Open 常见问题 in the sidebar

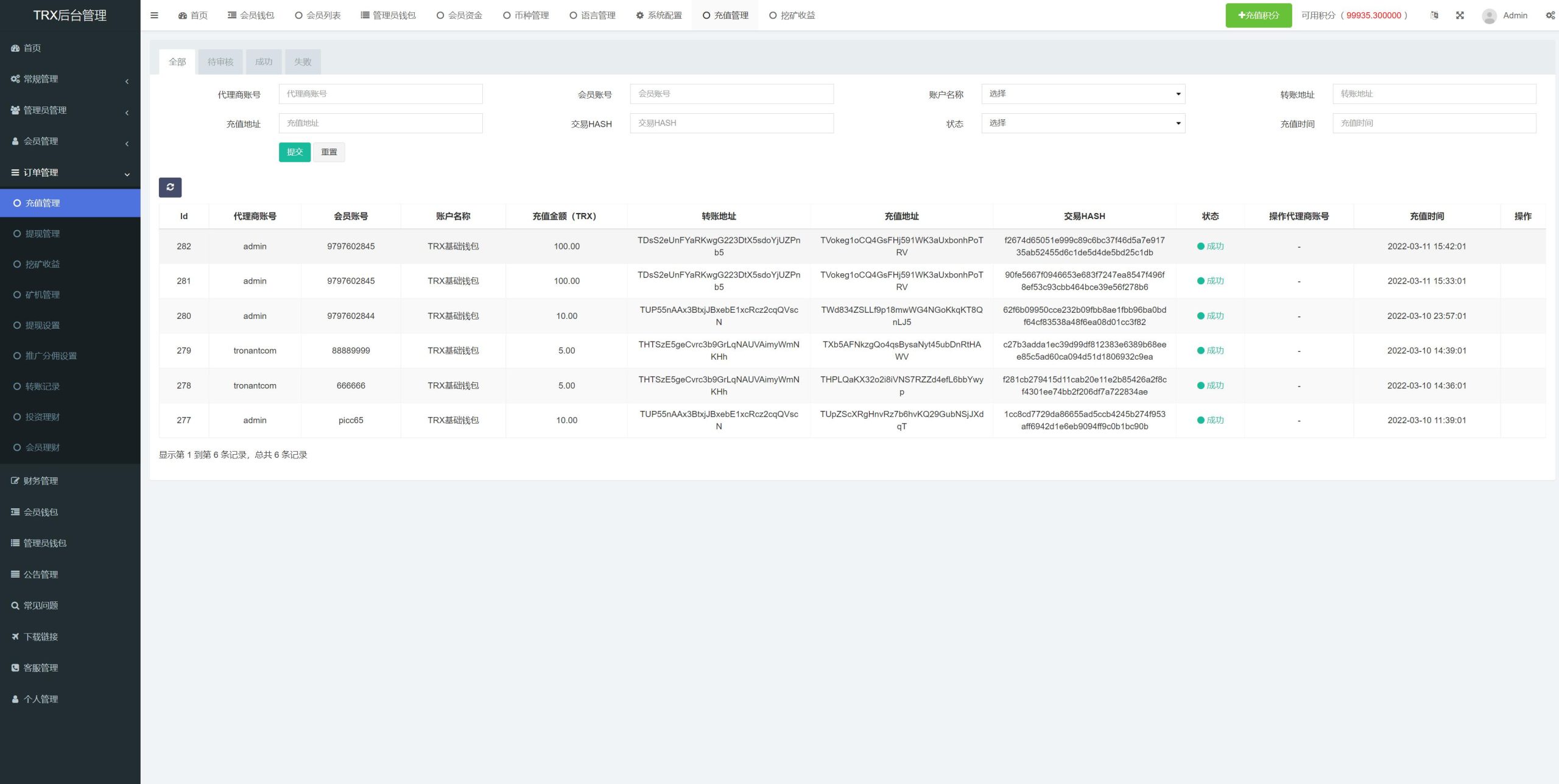40,606
